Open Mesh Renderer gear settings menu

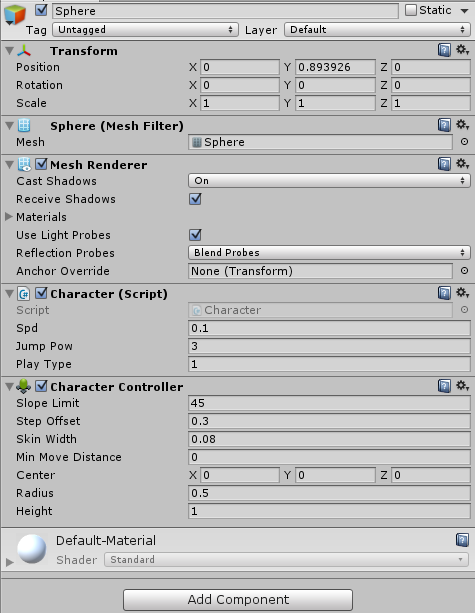click(462, 164)
